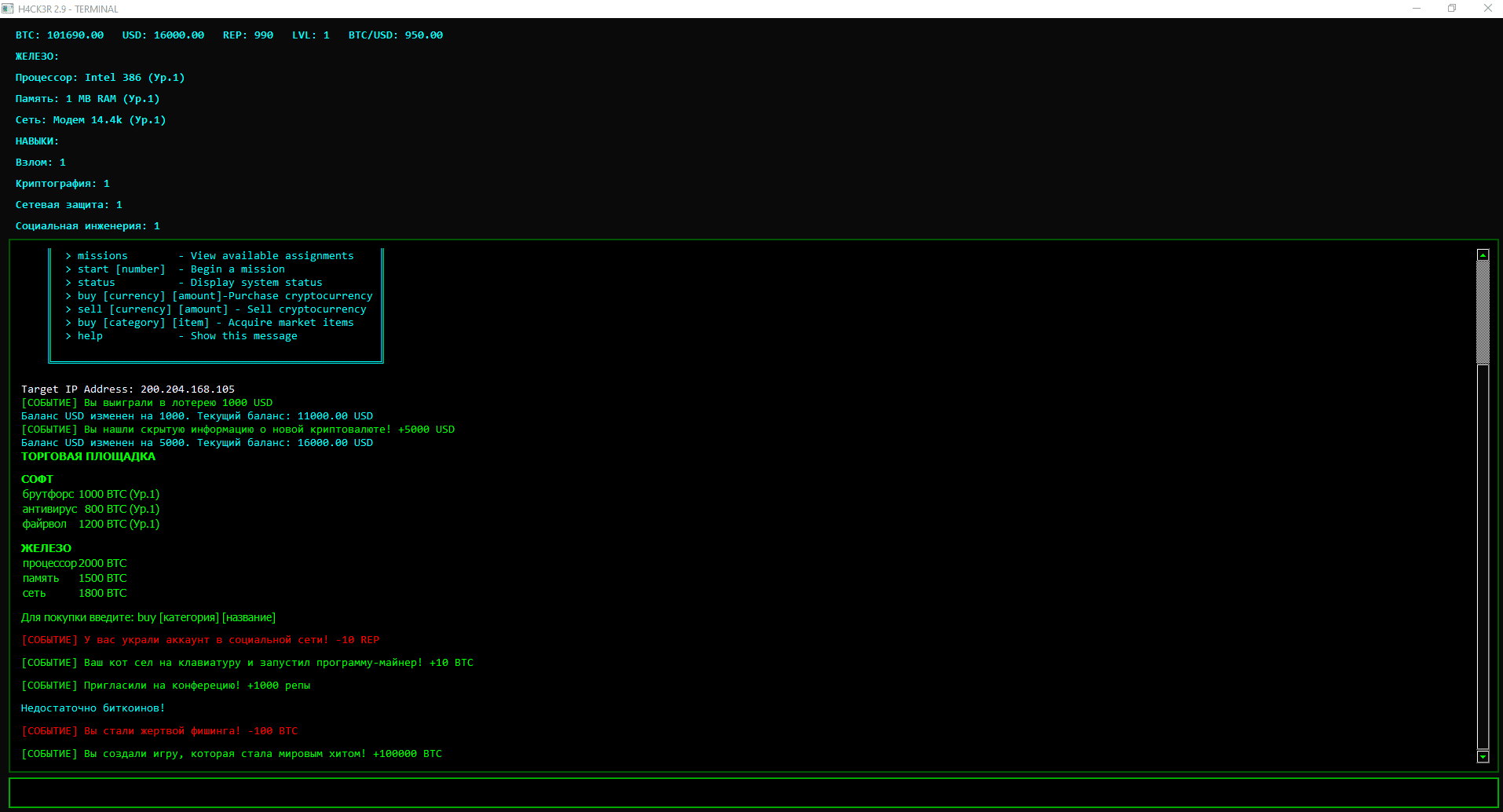
Task: Click the +5000 USD cryptocurrency event line
Action: click(x=238, y=430)
